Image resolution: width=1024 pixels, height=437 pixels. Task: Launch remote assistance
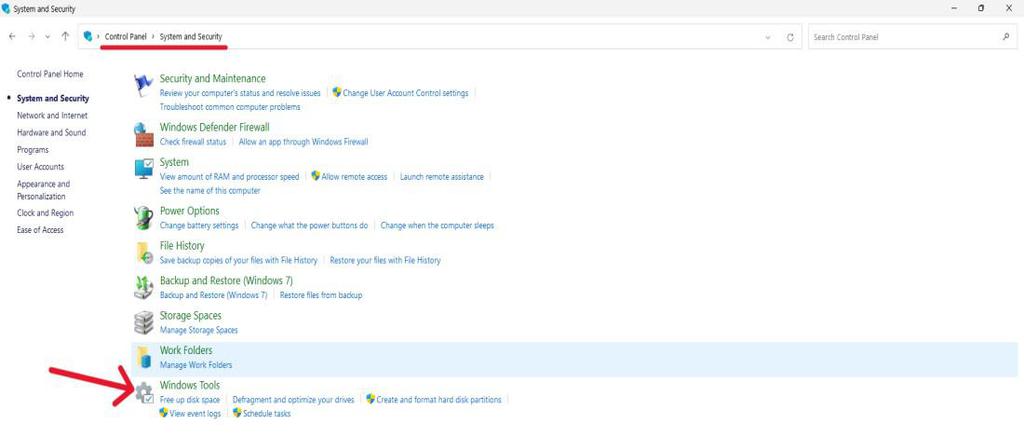[442, 177]
